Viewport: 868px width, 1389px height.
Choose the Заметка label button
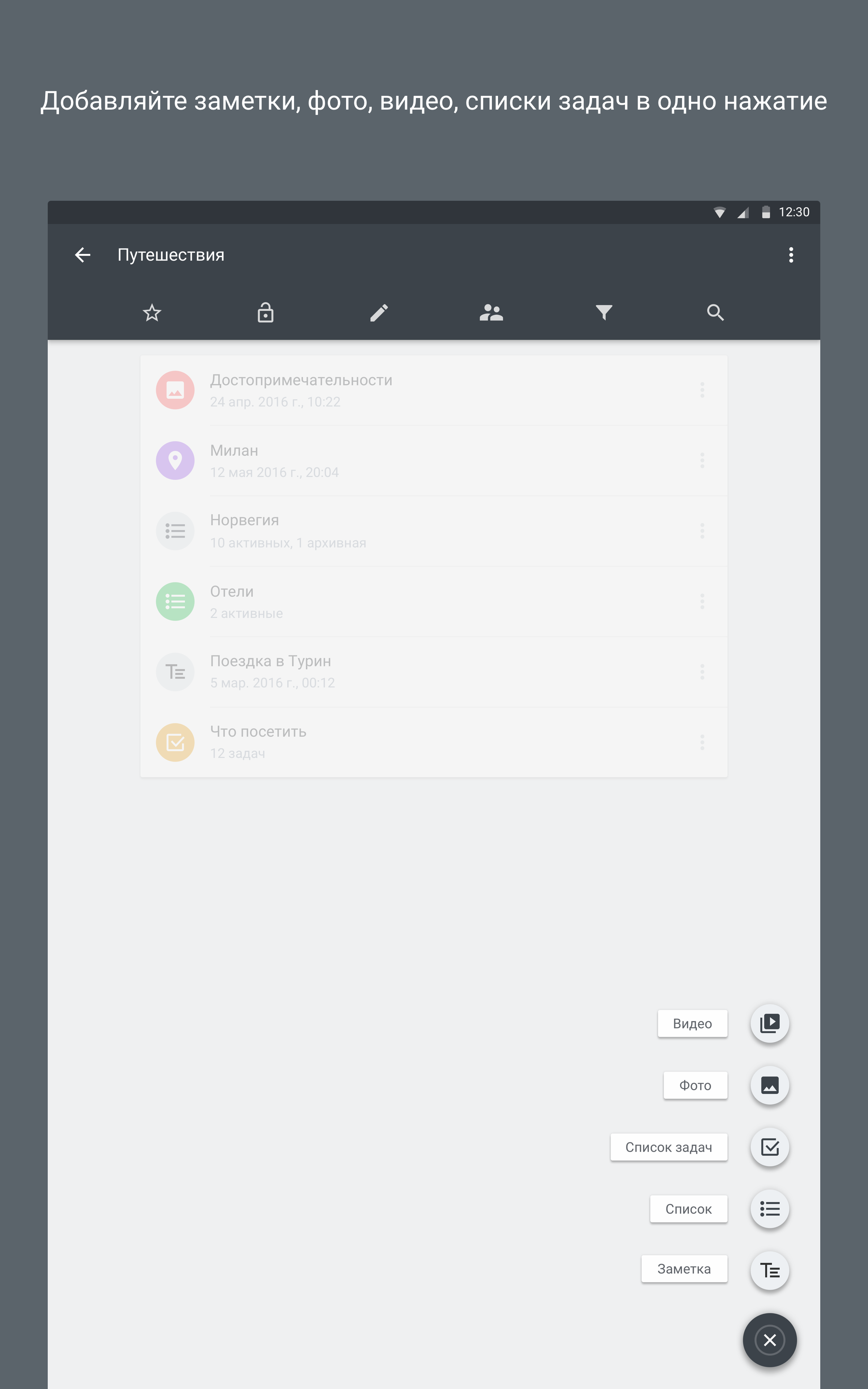pyautogui.click(x=684, y=1269)
